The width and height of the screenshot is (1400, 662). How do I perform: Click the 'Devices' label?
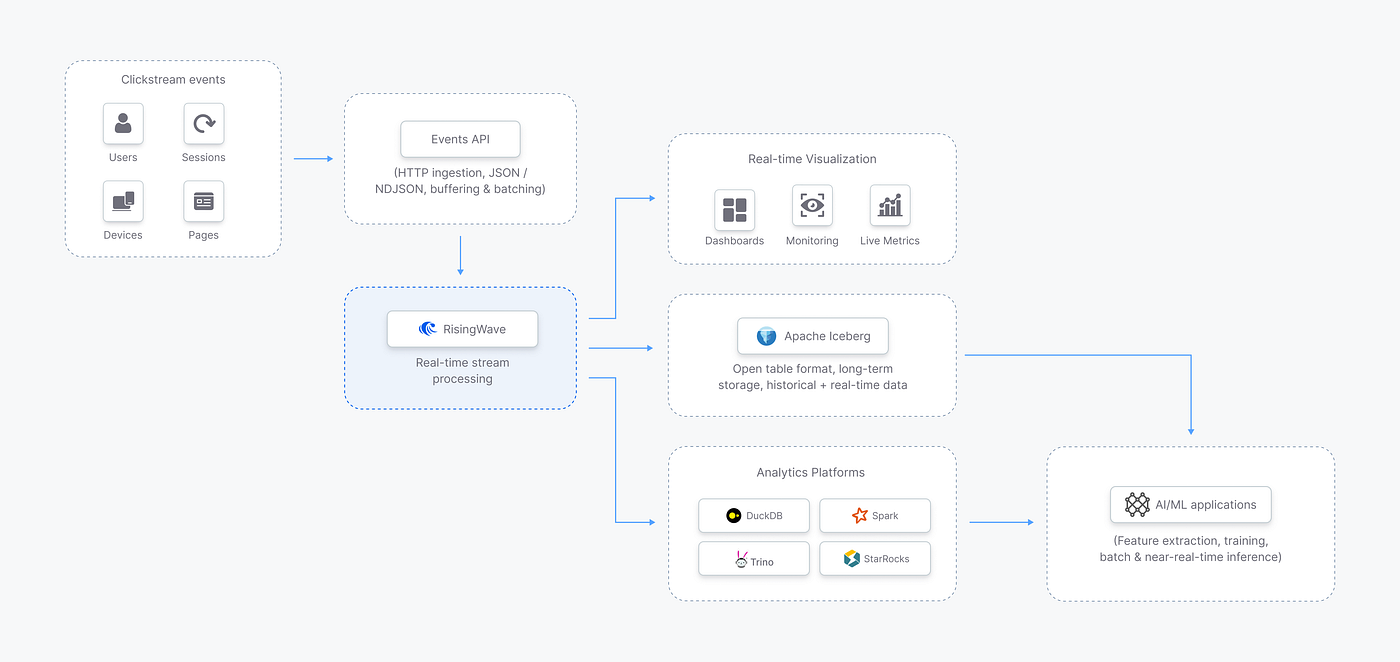(123, 235)
